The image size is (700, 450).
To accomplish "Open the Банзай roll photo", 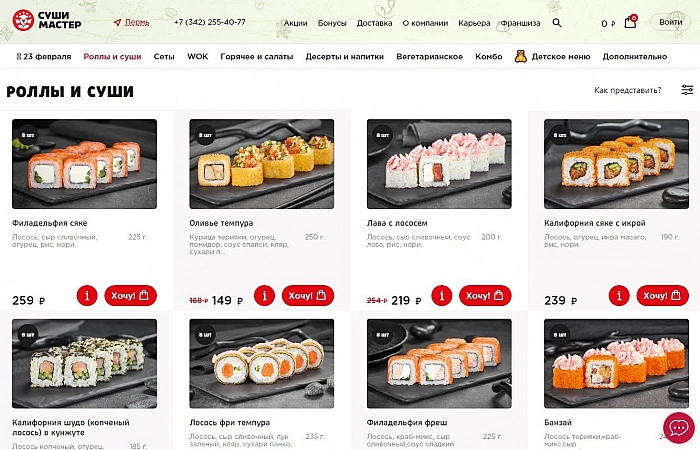I will [x=616, y=363].
